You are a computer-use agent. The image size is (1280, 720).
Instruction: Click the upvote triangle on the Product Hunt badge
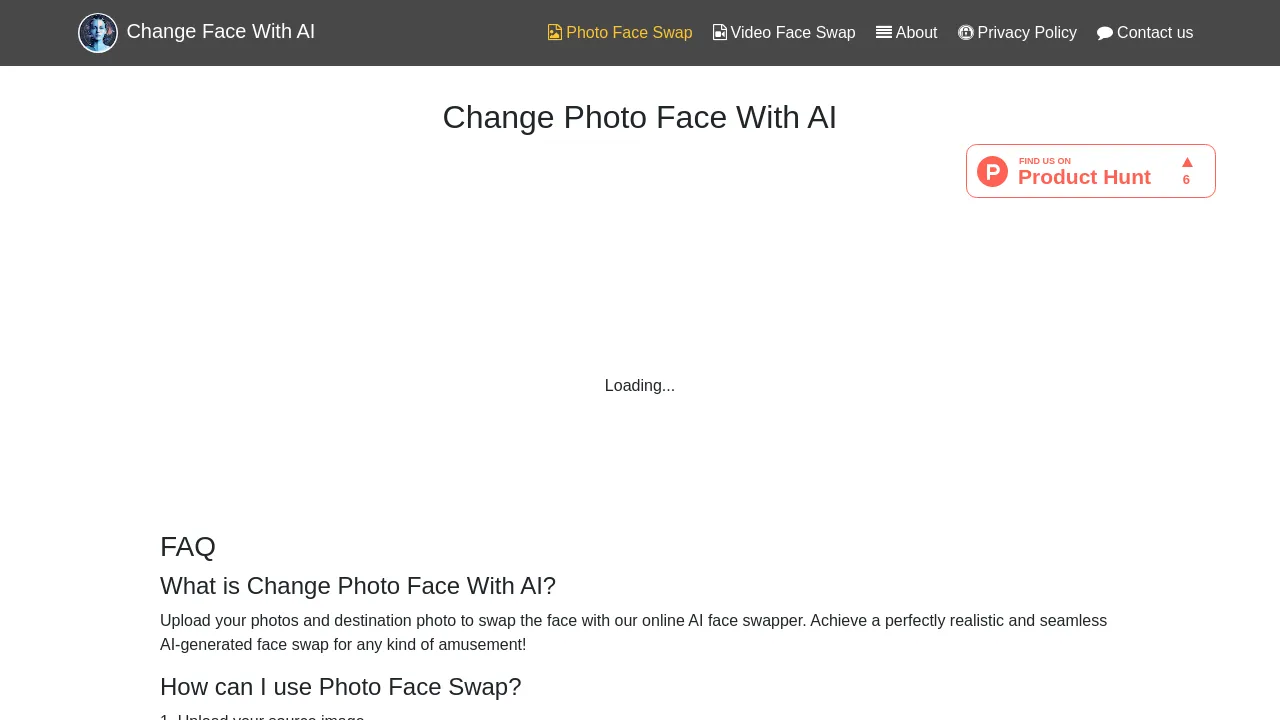click(1186, 162)
